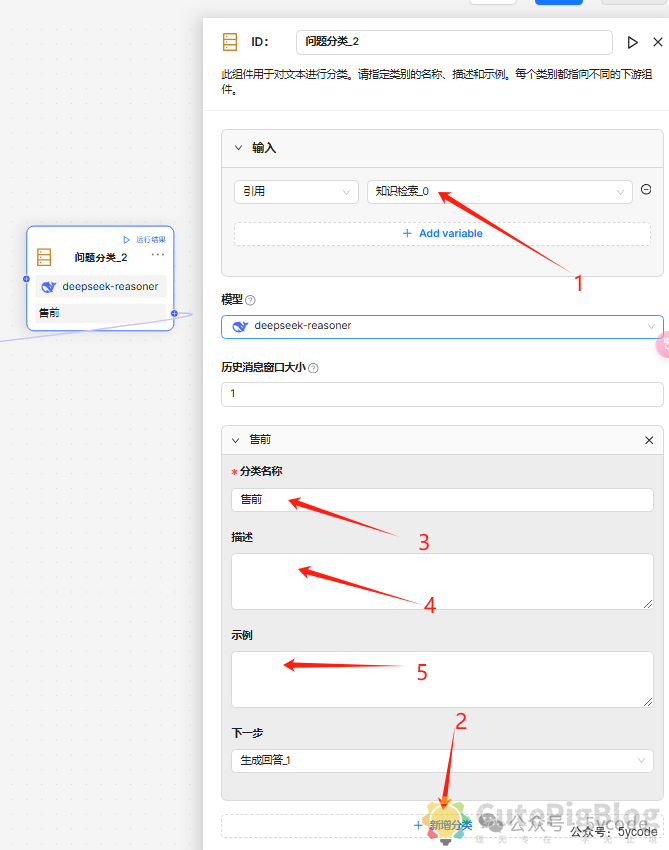The image size is (669, 850).
Task: Delete the 售前 category with X
Action: coord(649,440)
